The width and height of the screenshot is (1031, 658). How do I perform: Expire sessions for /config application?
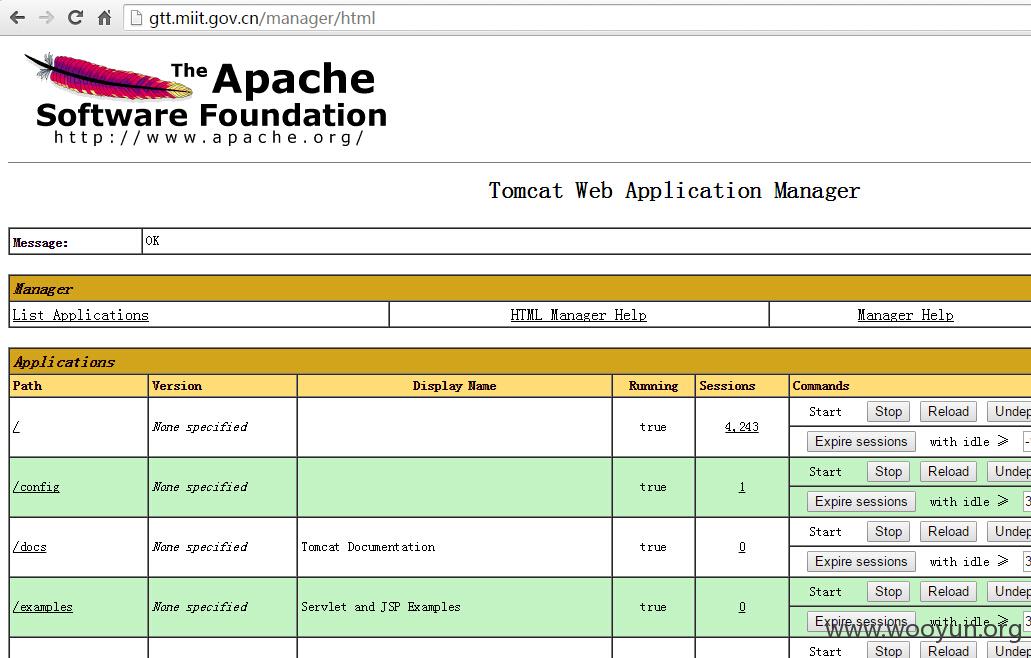[861, 502]
